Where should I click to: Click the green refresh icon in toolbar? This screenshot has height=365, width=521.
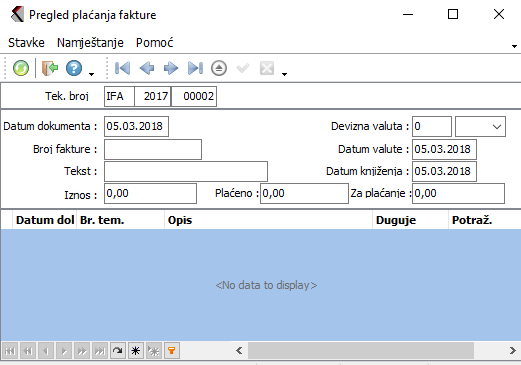[21, 68]
